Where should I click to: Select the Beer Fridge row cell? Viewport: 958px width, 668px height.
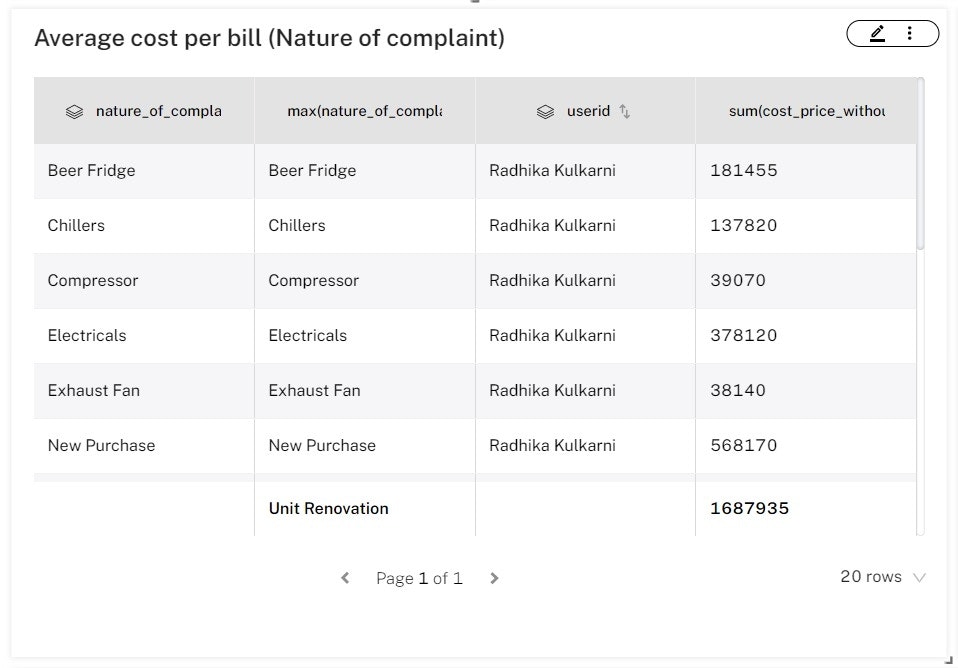coord(92,170)
